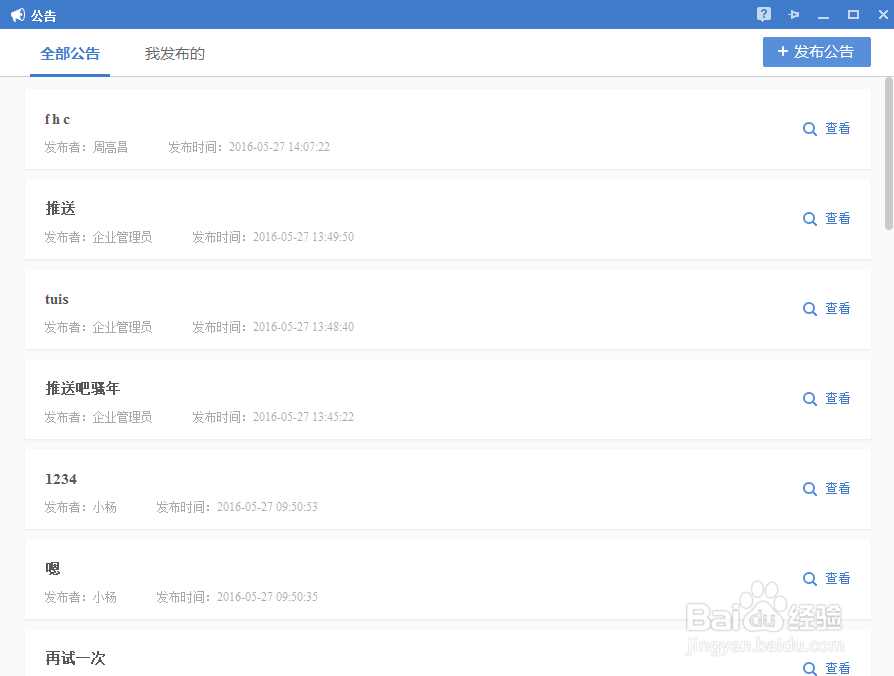Select announcement title '嗯'
The image size is (894, 676).
click(x=52, y=569)
